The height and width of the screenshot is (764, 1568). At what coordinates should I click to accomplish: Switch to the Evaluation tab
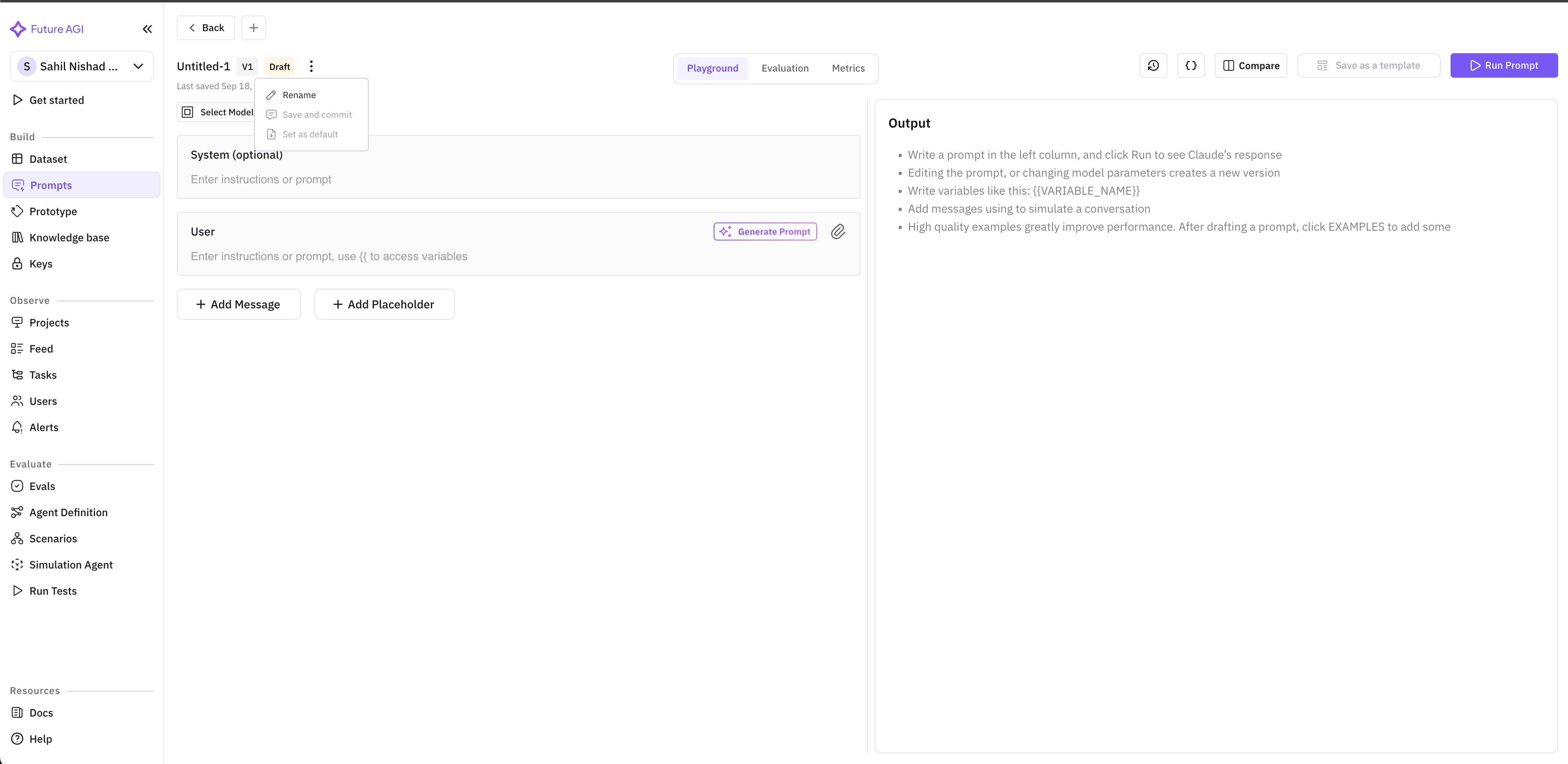(x=785, y=68)
